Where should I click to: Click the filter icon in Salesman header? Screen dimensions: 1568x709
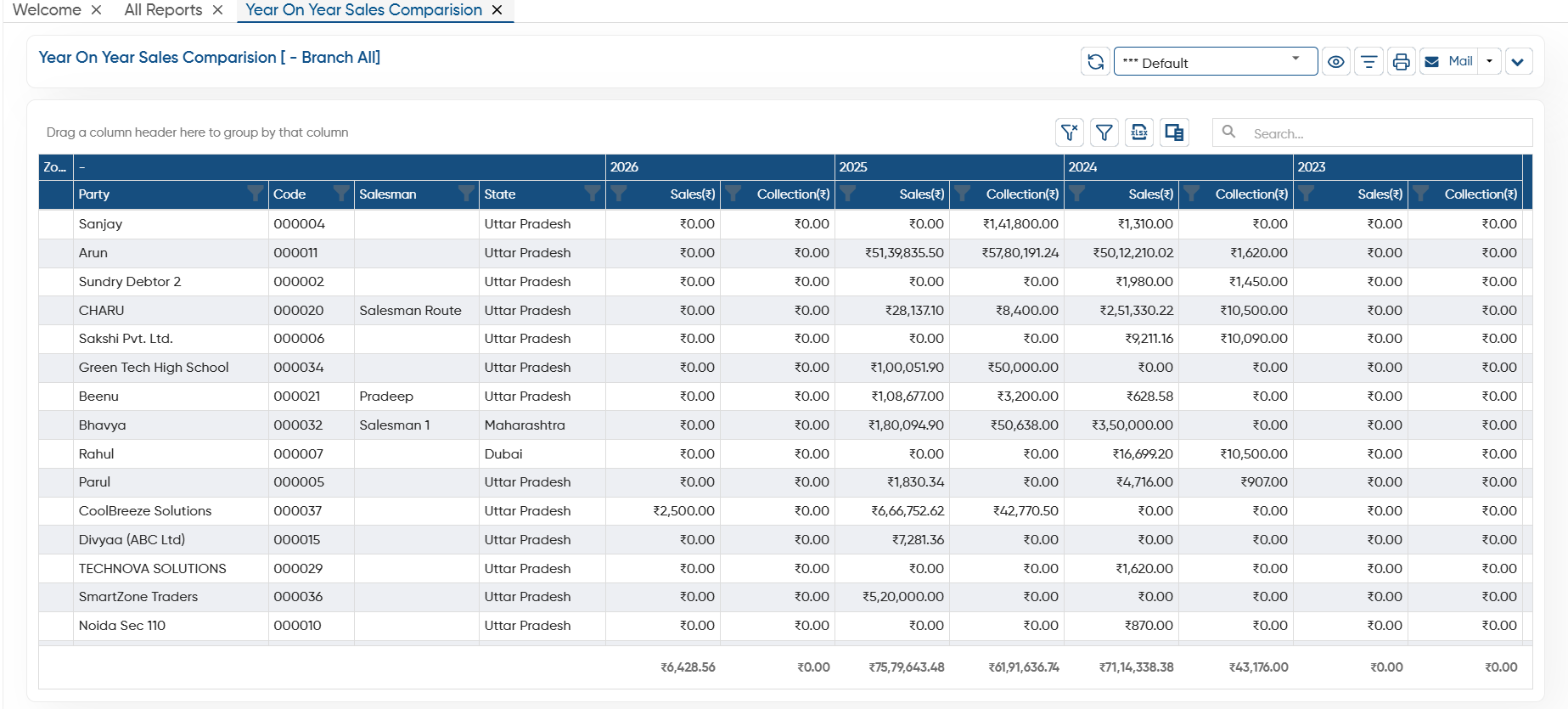pyautogui.click(x=466, y=194)
